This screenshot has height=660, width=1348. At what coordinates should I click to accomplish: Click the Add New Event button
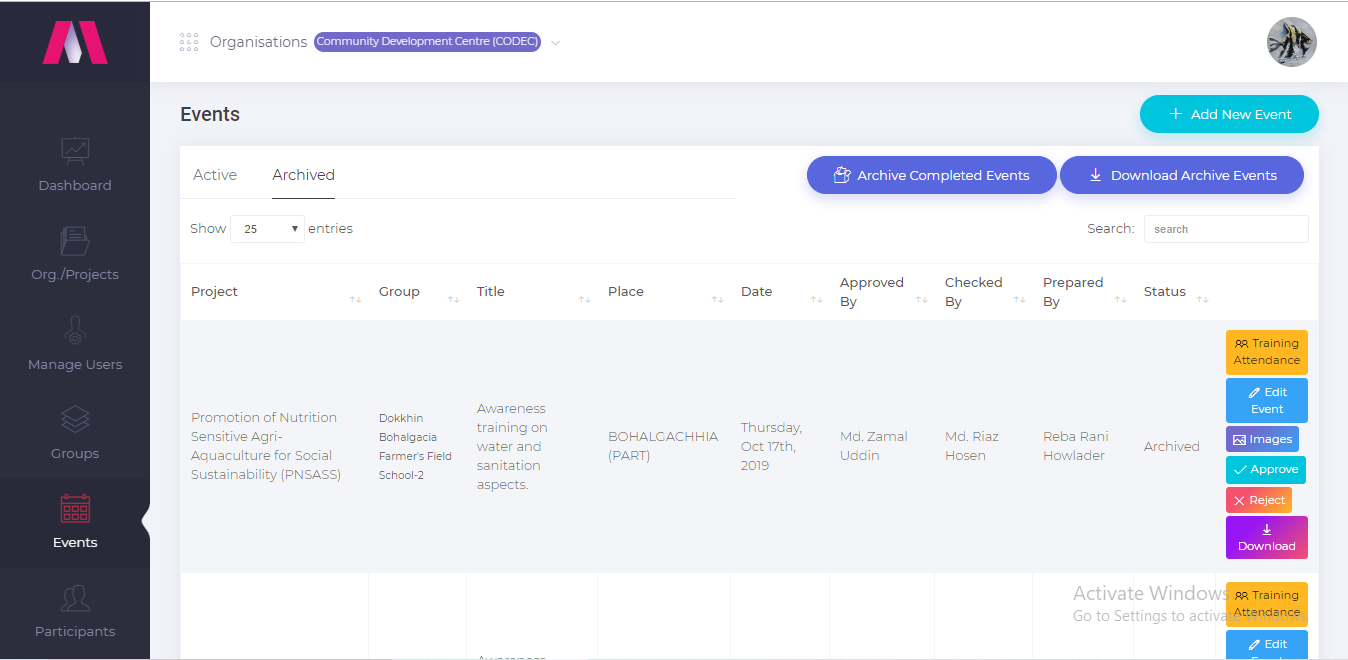[x=1229, y=114]
